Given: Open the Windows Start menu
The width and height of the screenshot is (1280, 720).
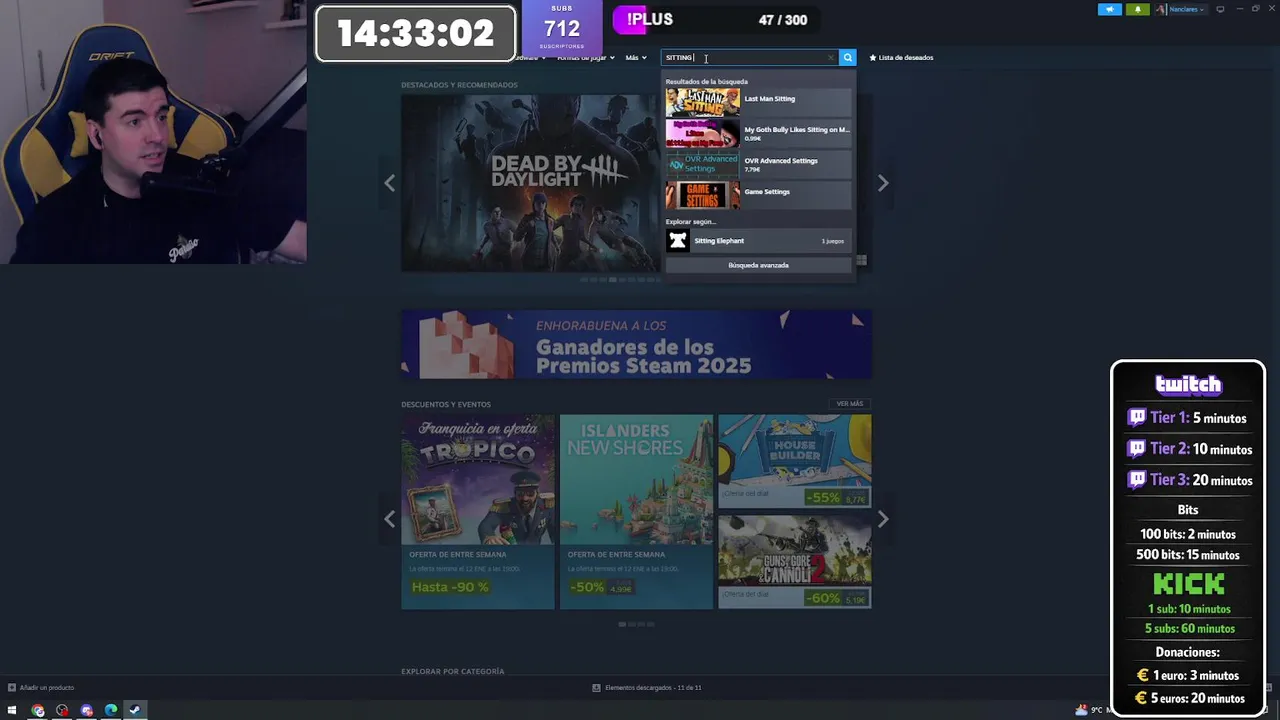Looking at the screenshot, I should [12, 710].
